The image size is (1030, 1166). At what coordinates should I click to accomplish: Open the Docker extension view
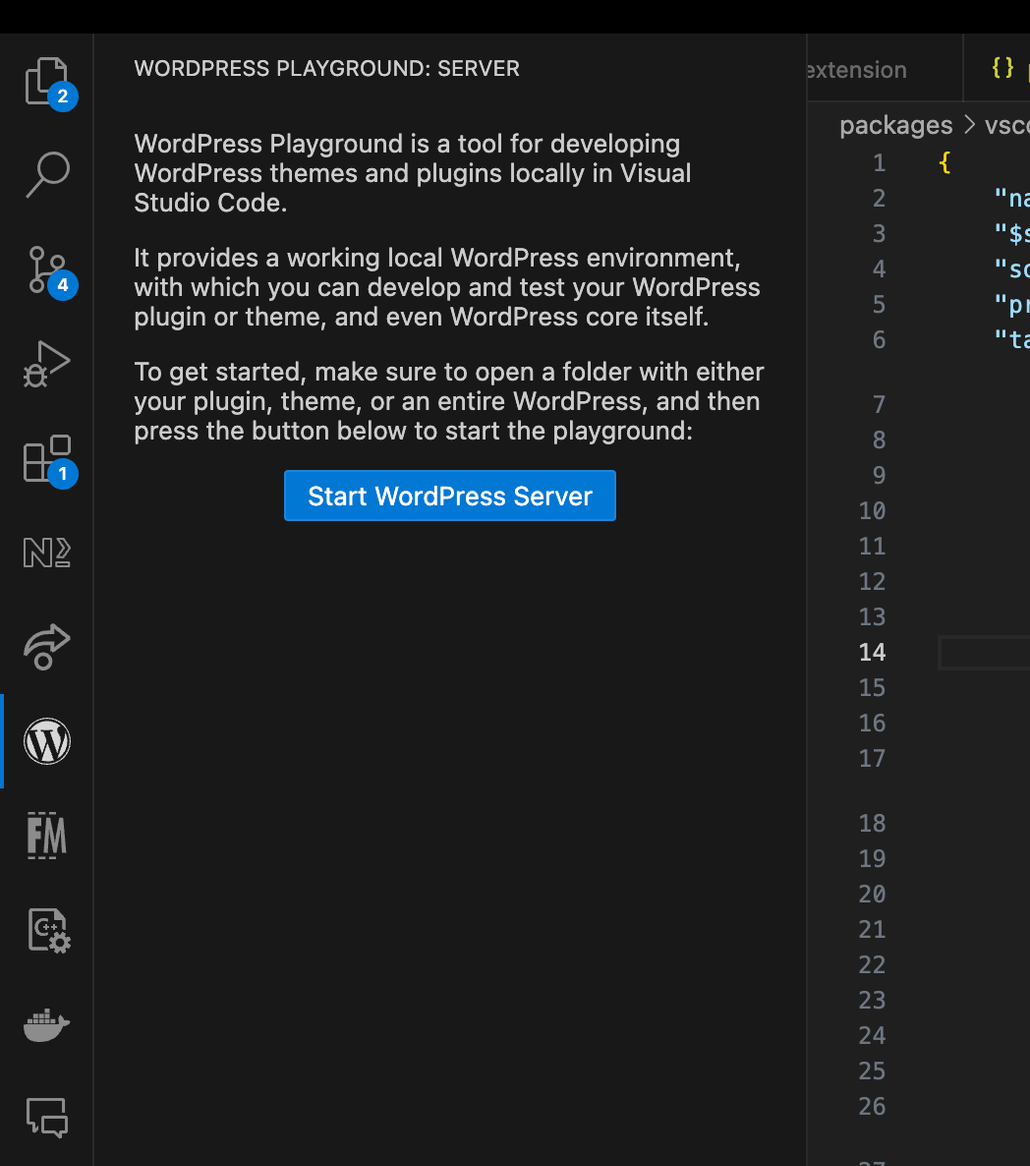click(x=46, y=1024)
